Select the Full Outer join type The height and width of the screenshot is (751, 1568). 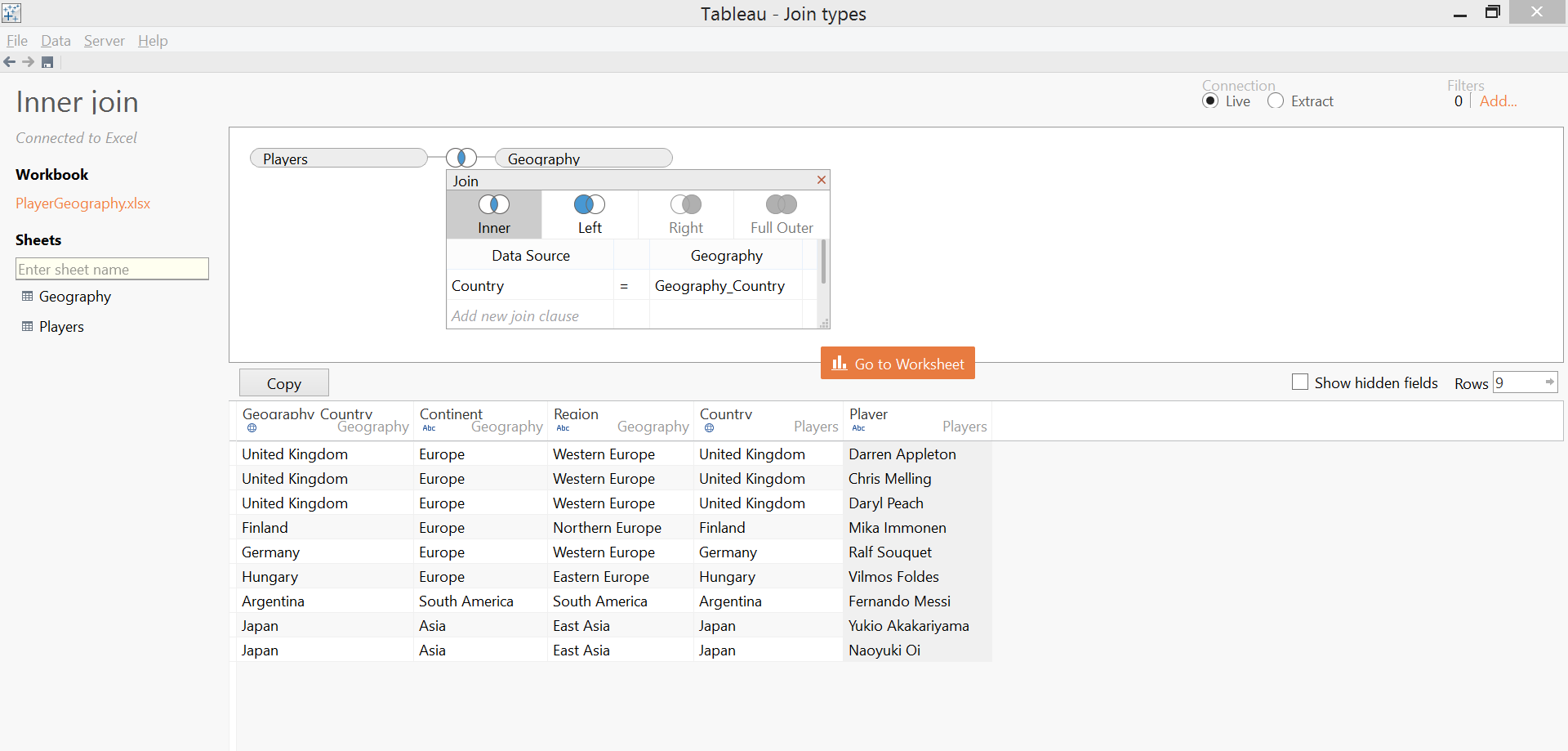782,215
